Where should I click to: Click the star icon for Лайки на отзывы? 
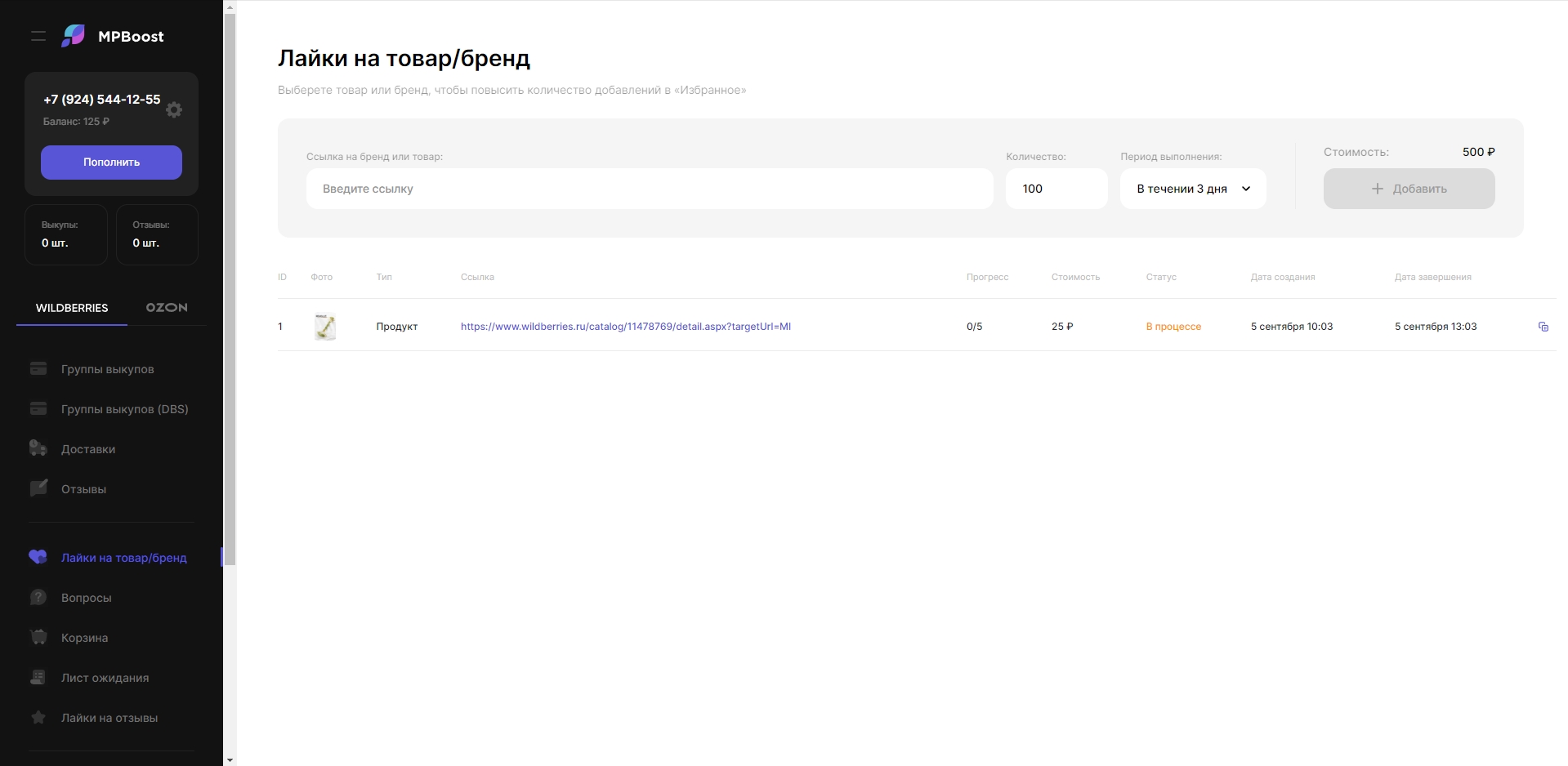coord(38,717)
